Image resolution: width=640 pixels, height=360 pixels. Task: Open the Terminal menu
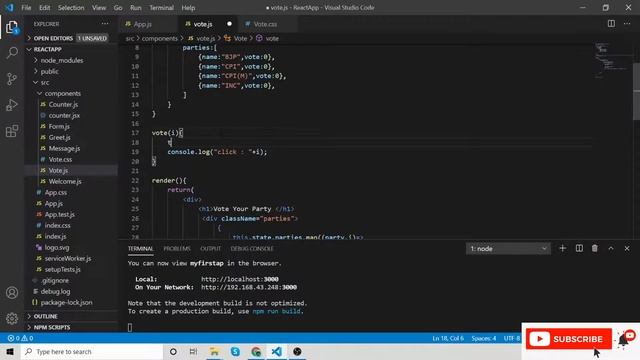[161, 7]
